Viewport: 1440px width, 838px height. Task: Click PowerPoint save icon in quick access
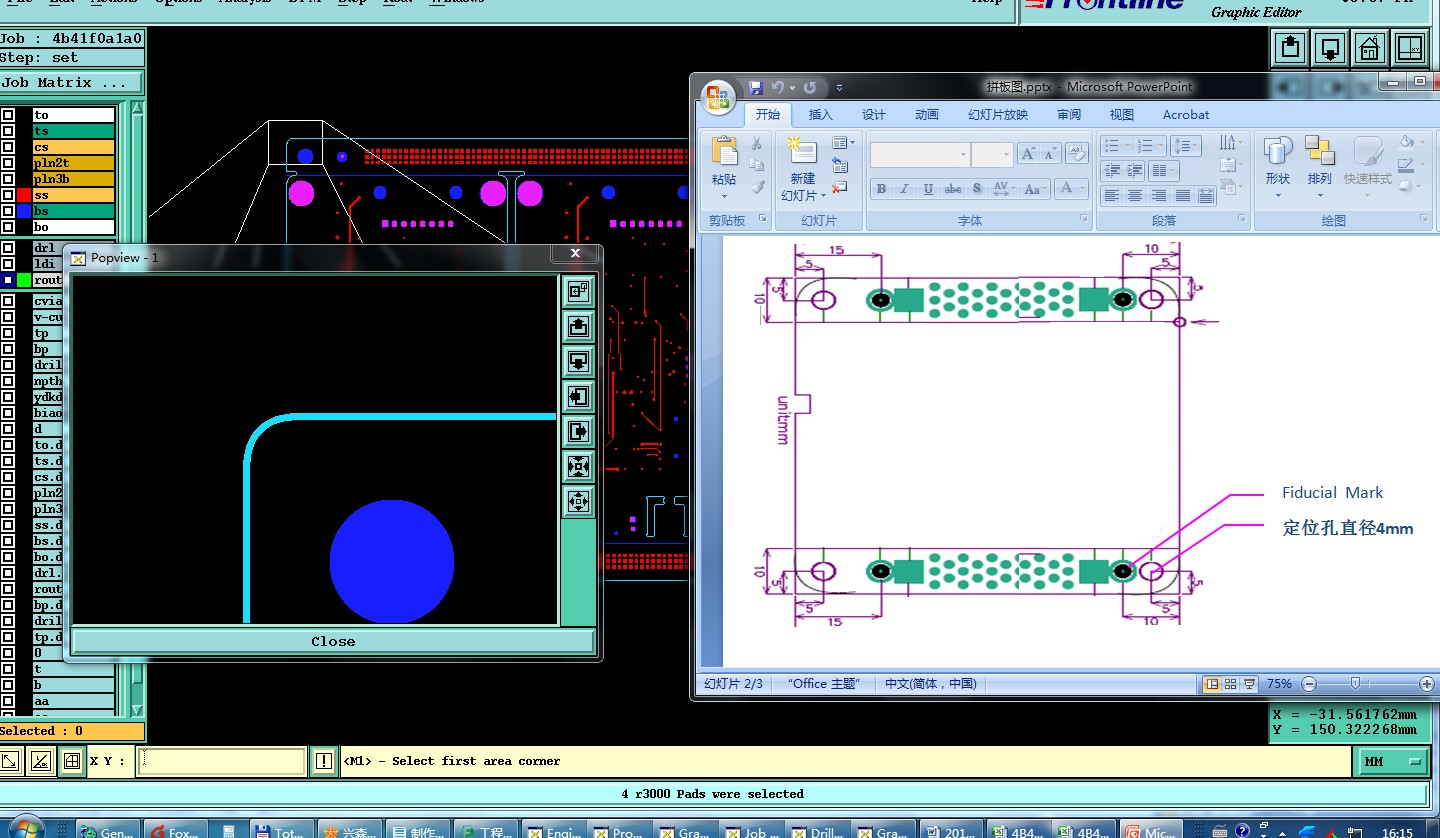click(756, 87)
